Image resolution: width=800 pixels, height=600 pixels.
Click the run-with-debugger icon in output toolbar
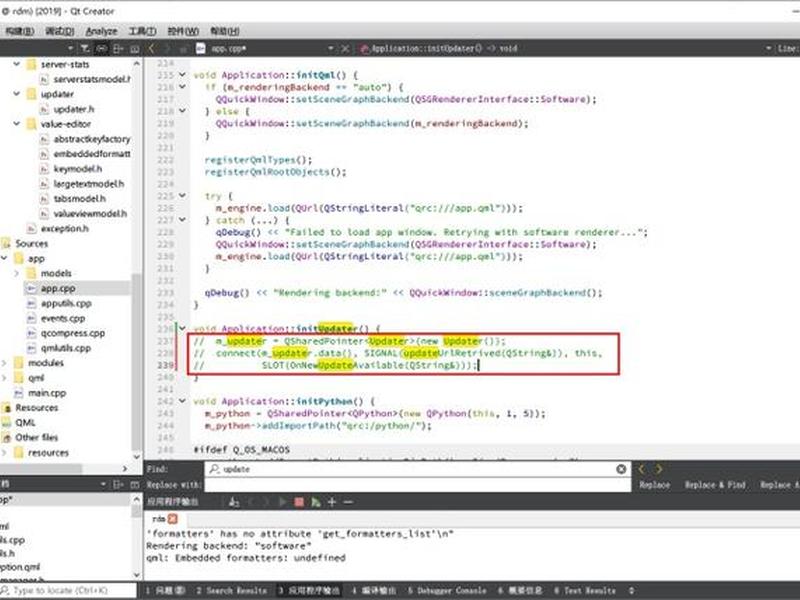click(316, 503)
